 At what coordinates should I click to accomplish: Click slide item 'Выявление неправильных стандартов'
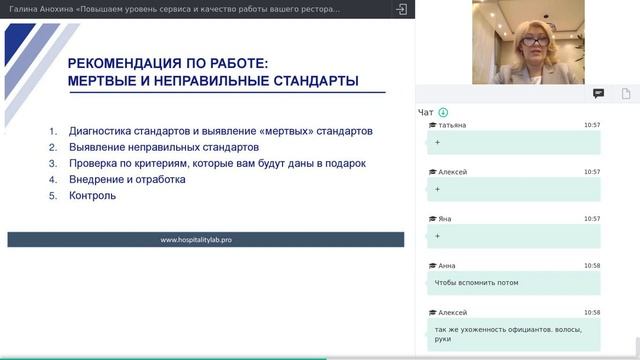[164, 147]
